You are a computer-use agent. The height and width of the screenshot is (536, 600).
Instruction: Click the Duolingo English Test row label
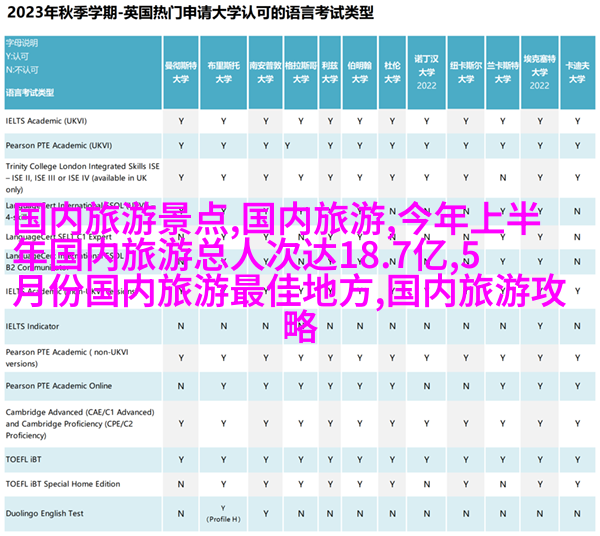point(44,514)
